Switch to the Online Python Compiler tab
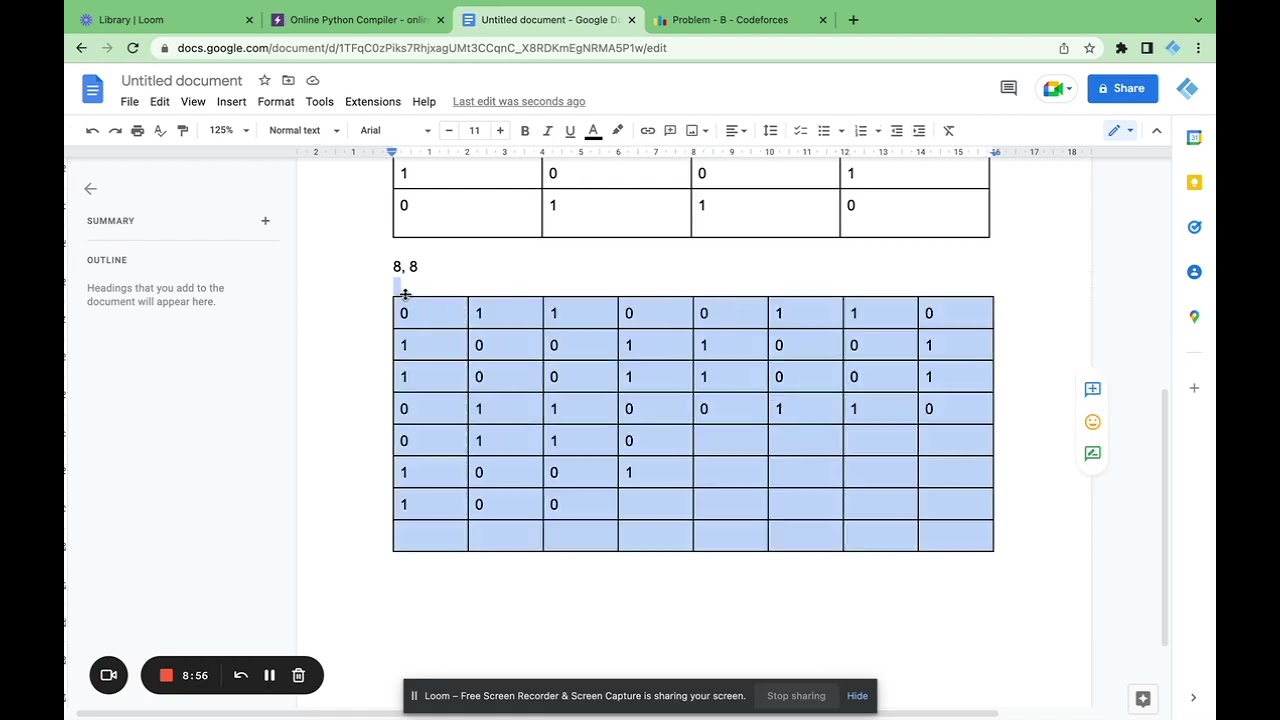 tap(358, 20)
